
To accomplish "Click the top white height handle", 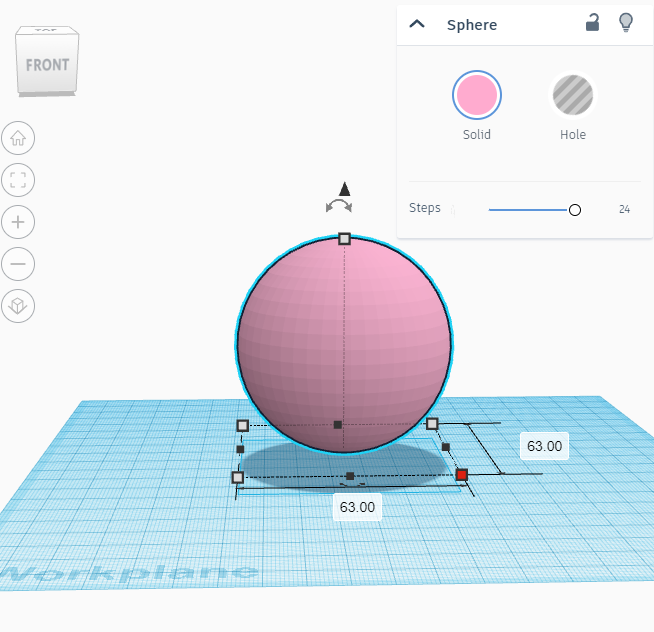I will (344, 239).
